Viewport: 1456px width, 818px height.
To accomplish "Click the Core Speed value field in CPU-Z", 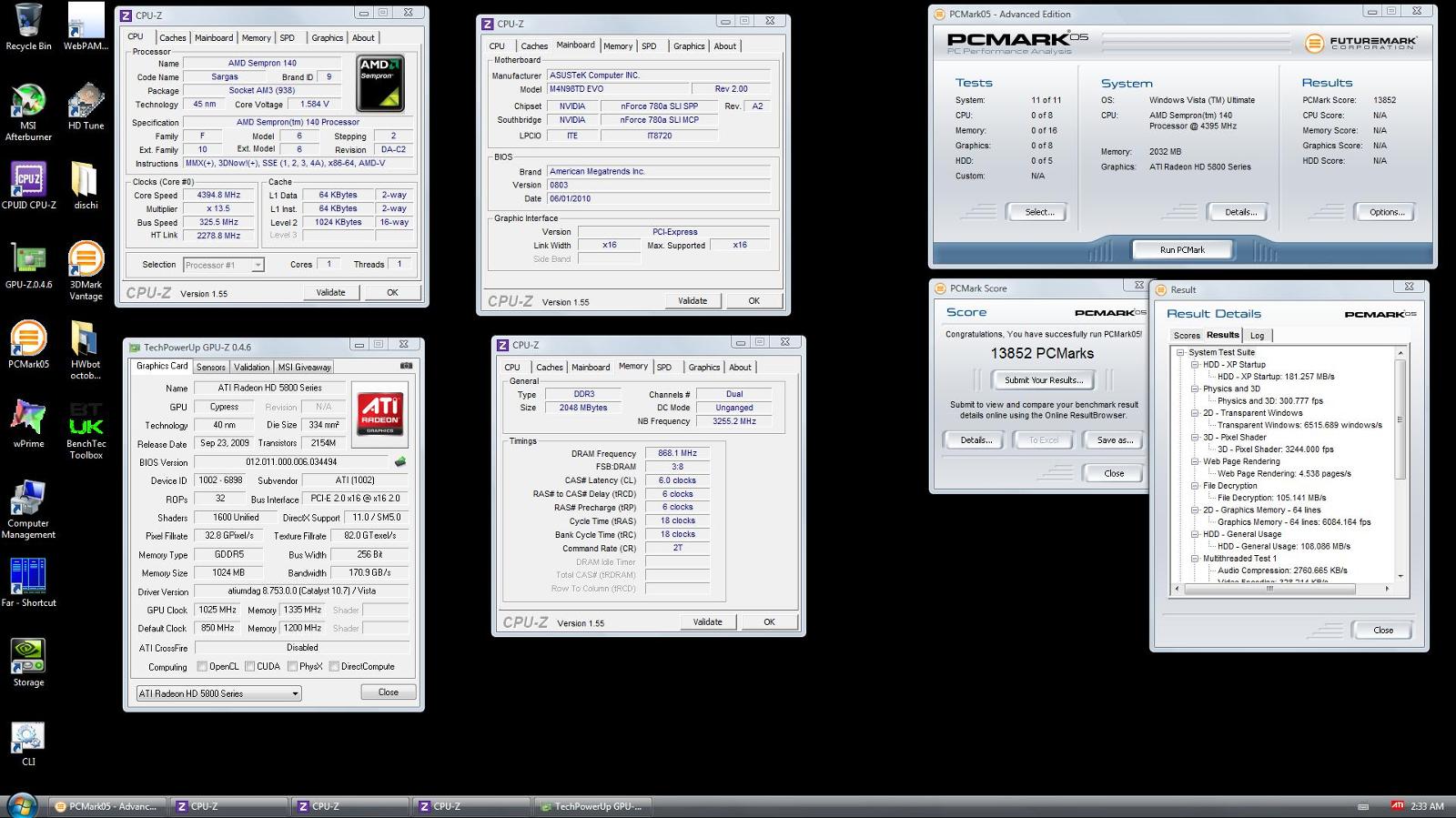I will point(218,195).
